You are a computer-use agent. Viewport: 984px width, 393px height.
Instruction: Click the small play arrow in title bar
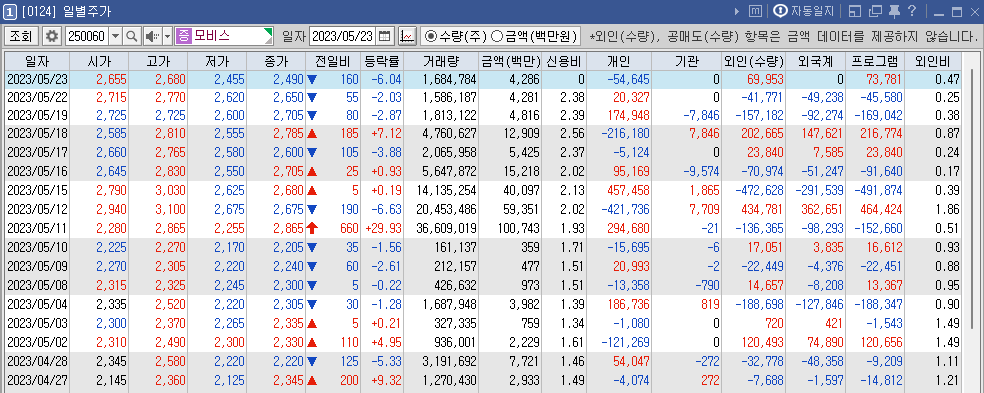(x=737, y=11)
